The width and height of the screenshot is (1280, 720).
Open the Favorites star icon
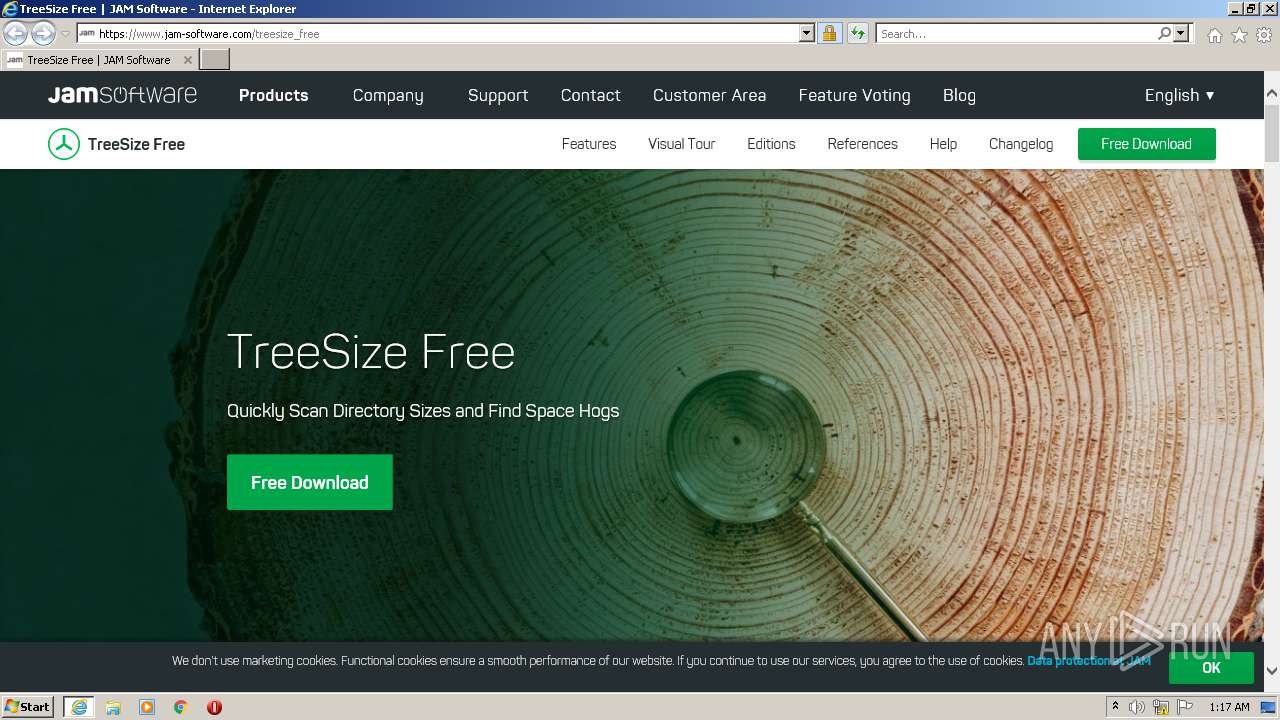[1239, 35]
